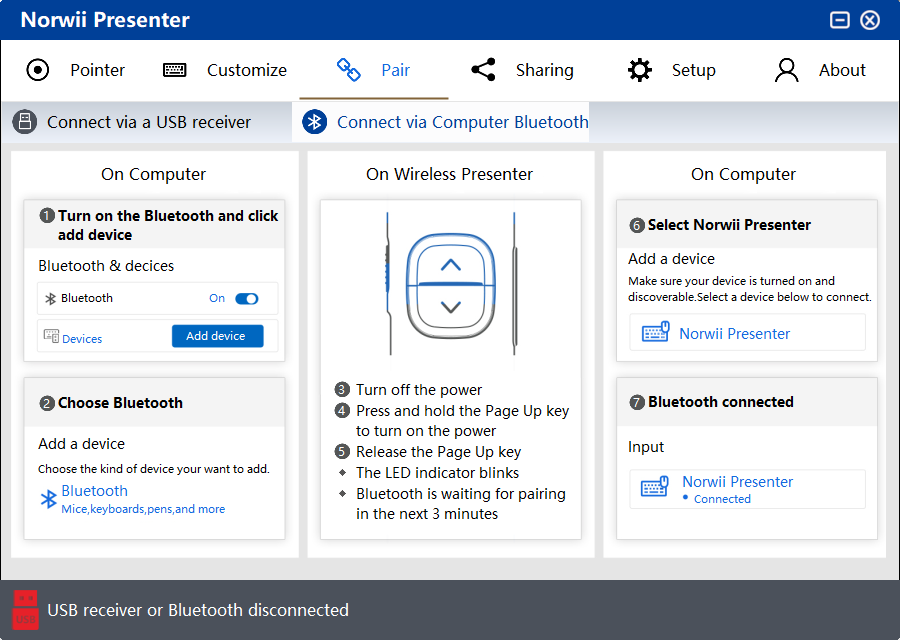Click the Devices icon beside Devices link
The height and width of the screenshot is (640, 900).
coord(51,336)
